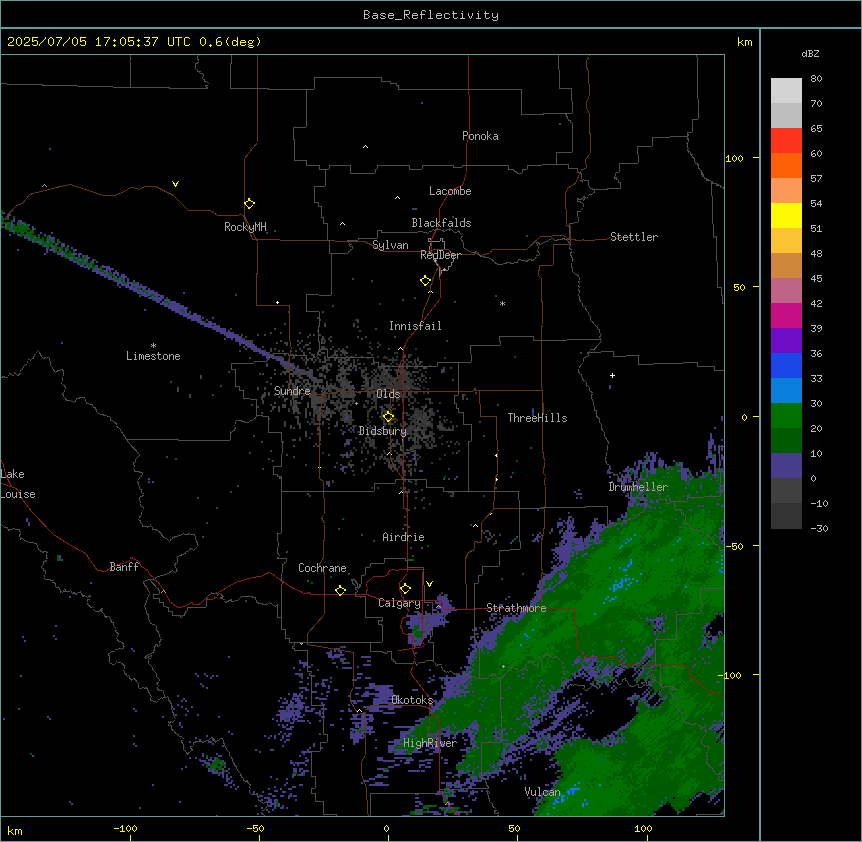The height and width of the screenshot is (842, 862).
Task: Click the Okotoks label
Action: pos(412,700)
